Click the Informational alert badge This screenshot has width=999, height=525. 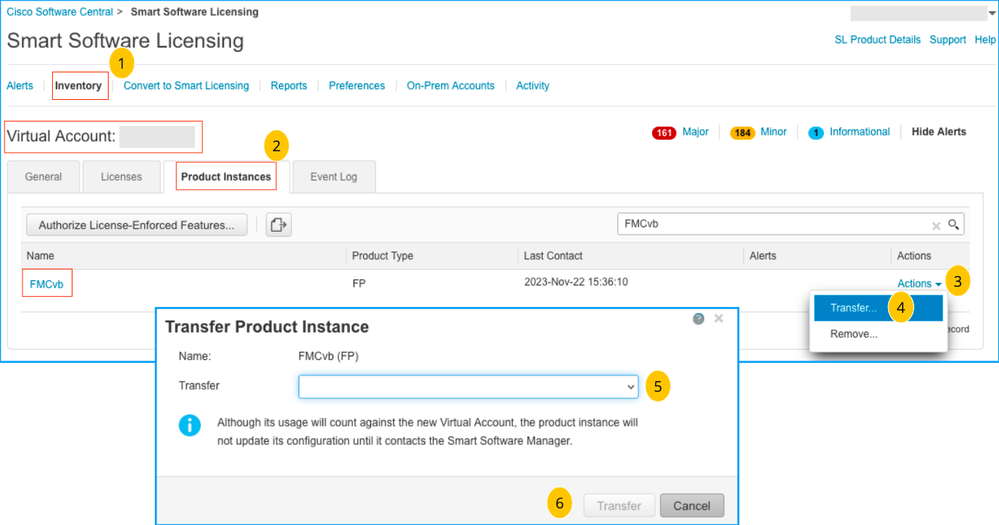[x=816, y=133]
